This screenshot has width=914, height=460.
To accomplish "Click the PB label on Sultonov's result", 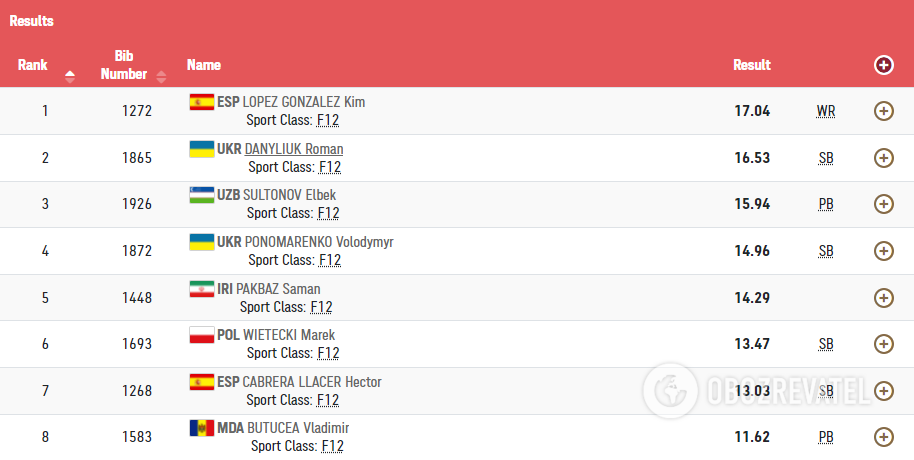I will point(826,204).
